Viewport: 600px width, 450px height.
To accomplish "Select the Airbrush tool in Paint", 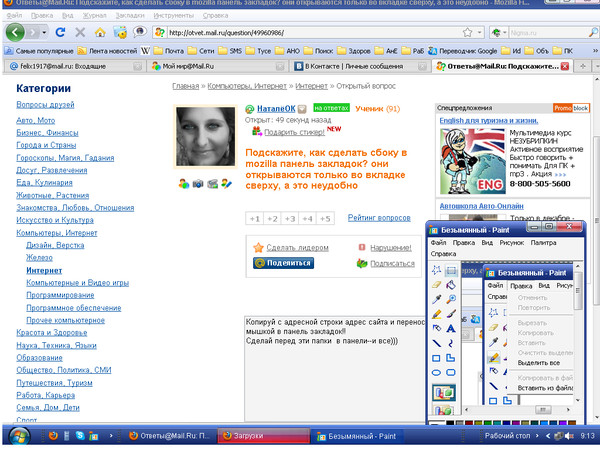I will [437, 328].
